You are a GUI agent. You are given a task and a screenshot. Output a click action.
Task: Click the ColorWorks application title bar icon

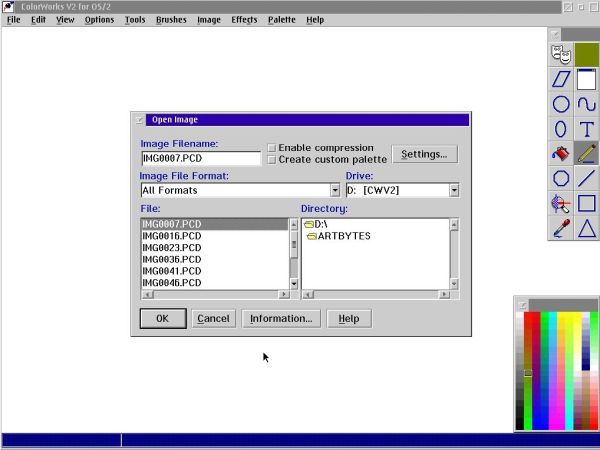8,7
